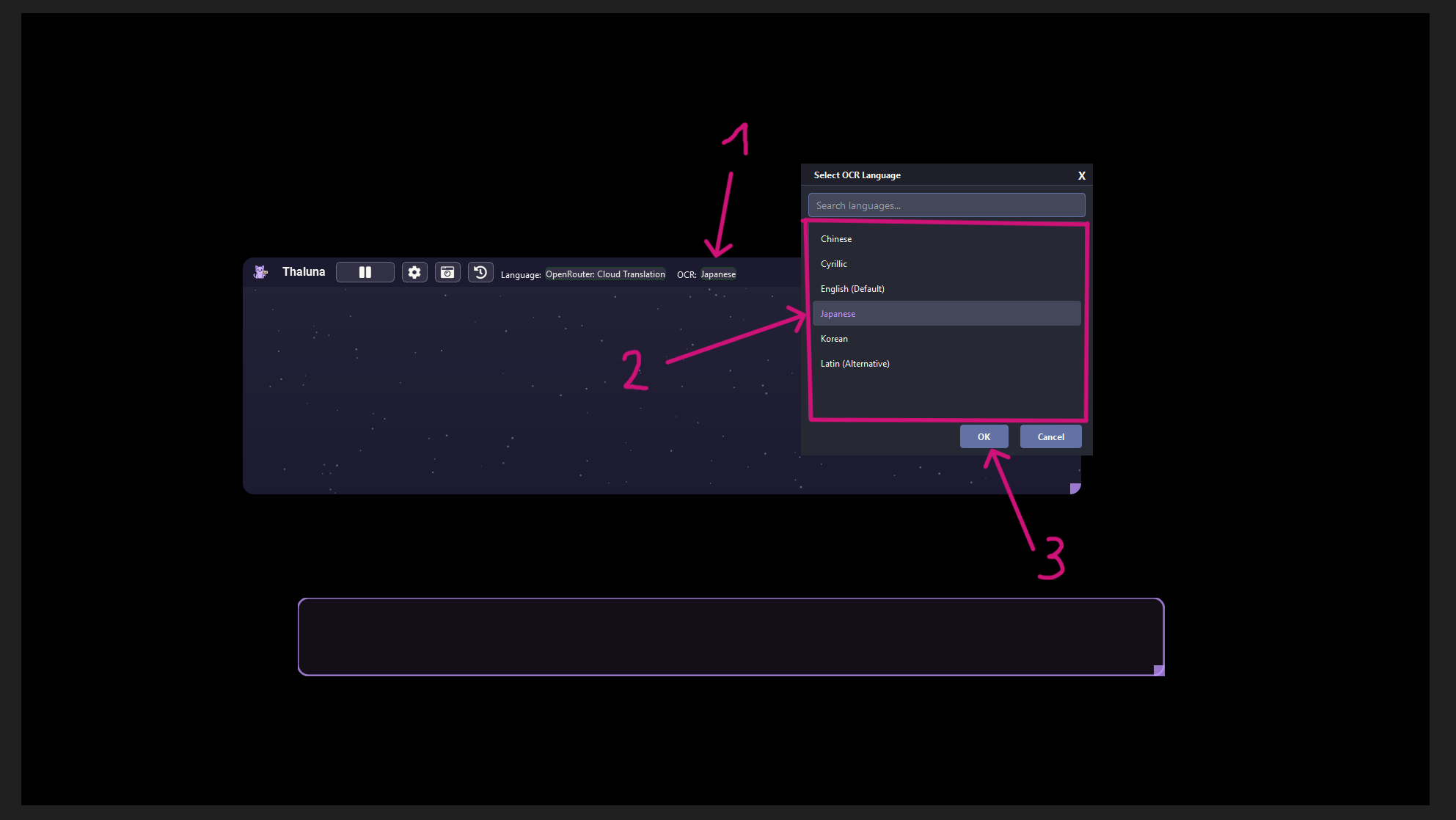This screenshot has height=820, width=1456.
Task: Close the Select OCR Language dialog
Action: (x=1081, y=175)
